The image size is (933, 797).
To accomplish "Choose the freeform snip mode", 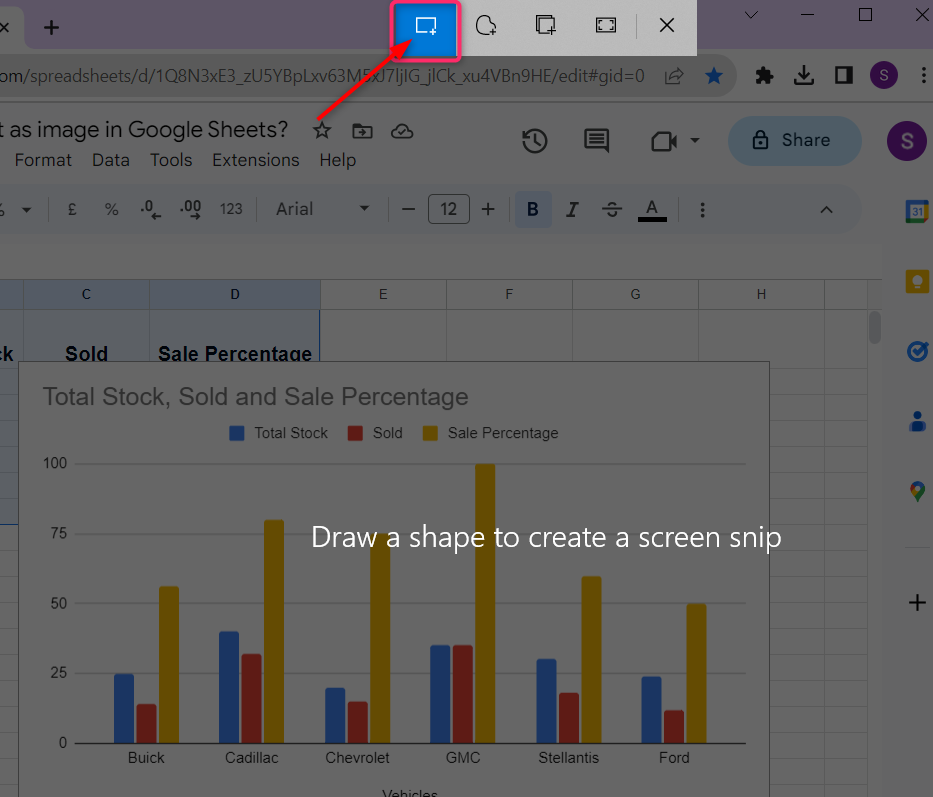I will click(486, 26).
